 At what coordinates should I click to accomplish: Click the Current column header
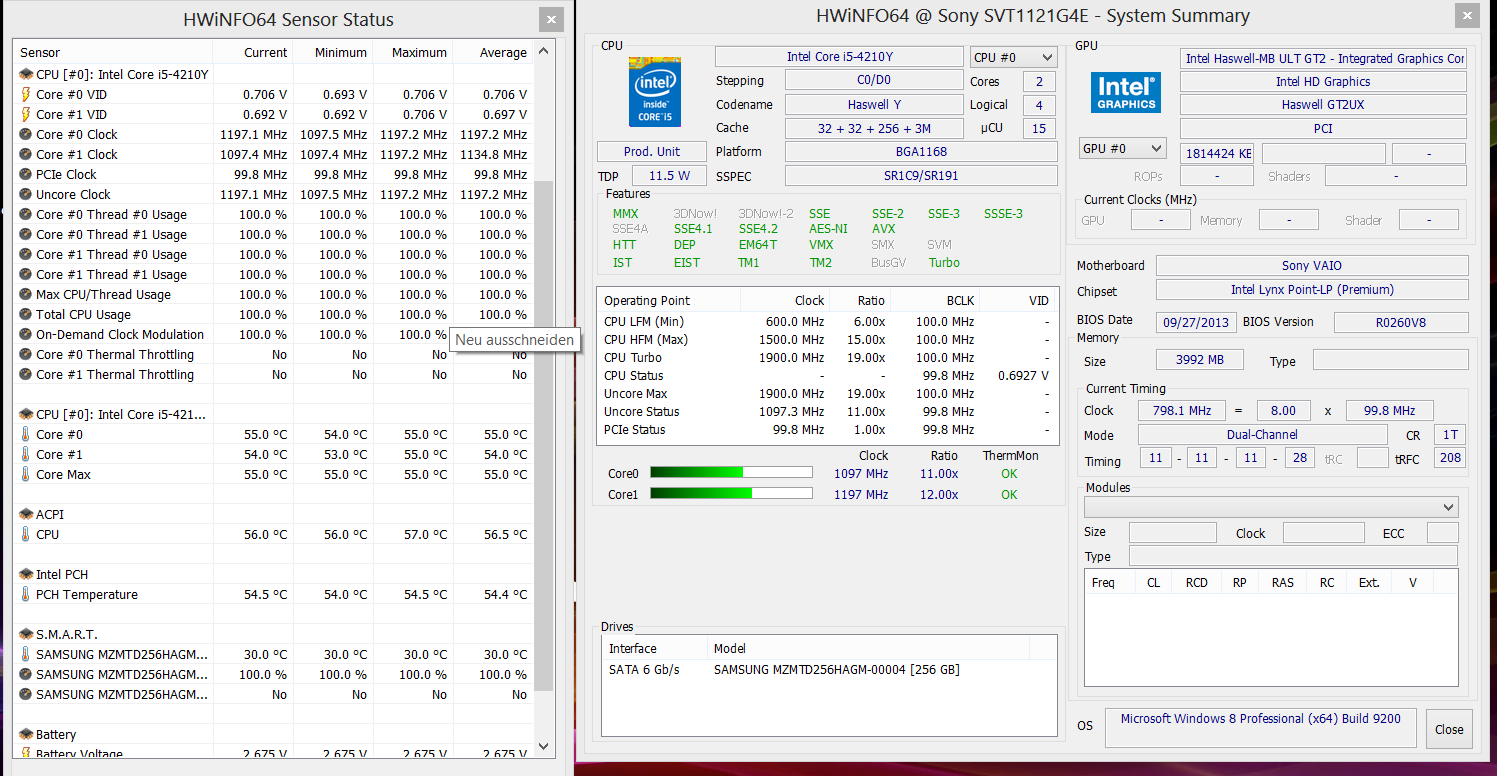253,52
